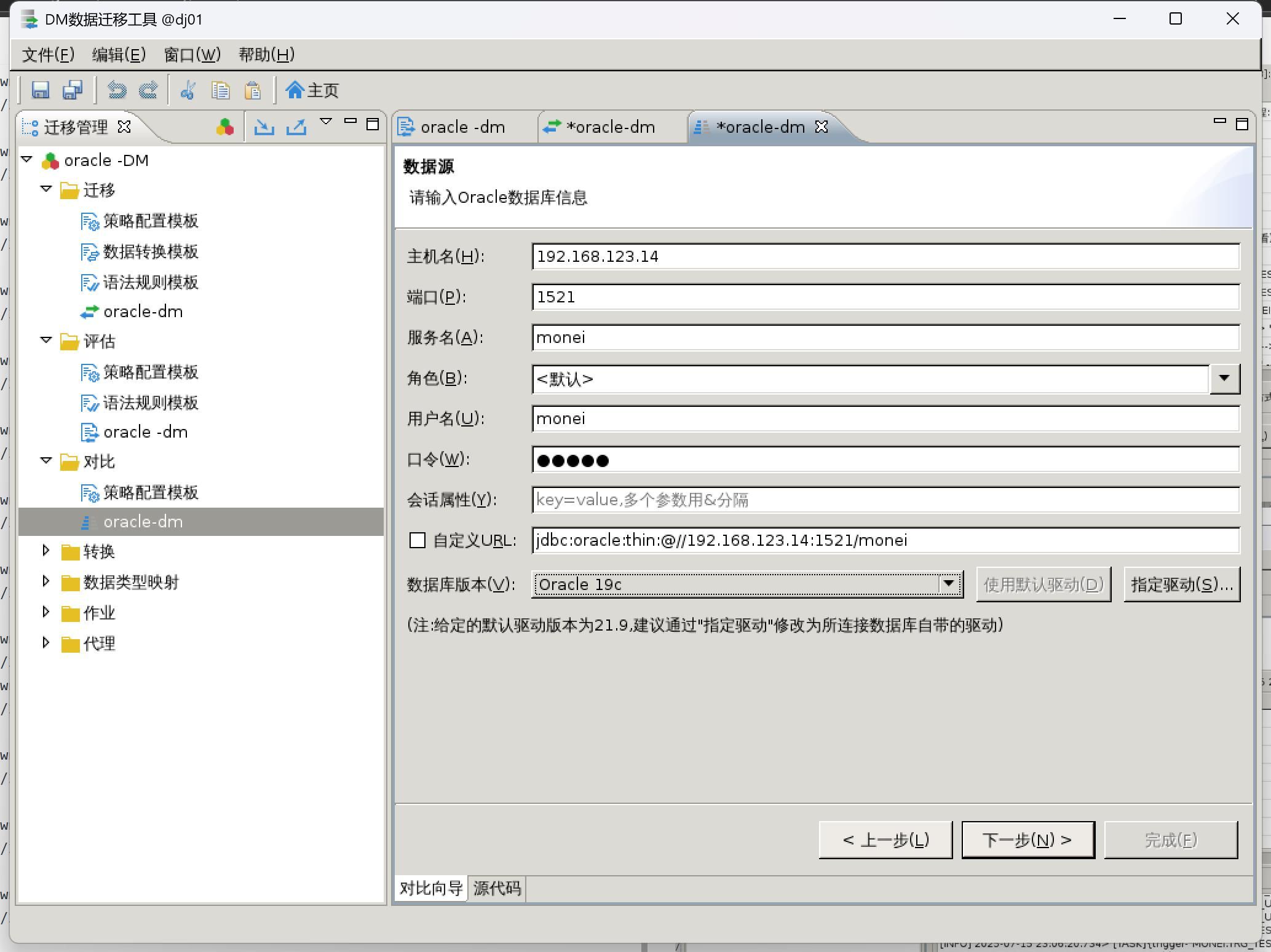Image resolution: width=1271 pixels, height=952 pixels.
Task: Click the Save All toolbar icon
Action: click(x=73, y=90)
